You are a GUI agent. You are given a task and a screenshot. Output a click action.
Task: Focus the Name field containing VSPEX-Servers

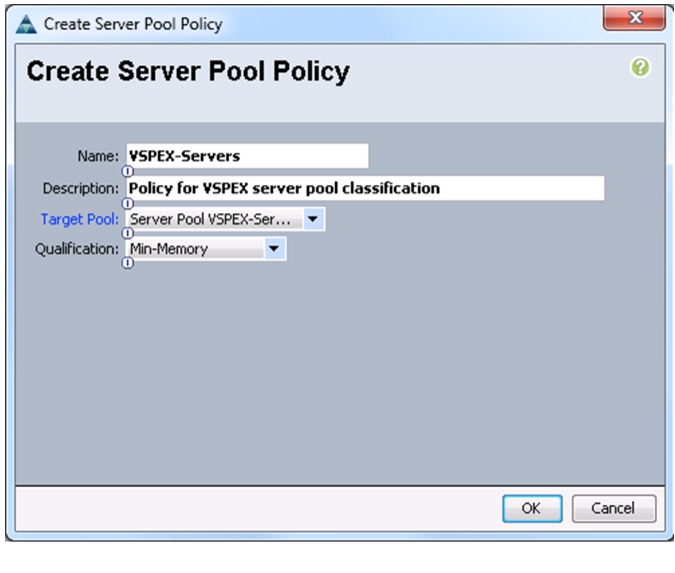click(x=248, y=156)
